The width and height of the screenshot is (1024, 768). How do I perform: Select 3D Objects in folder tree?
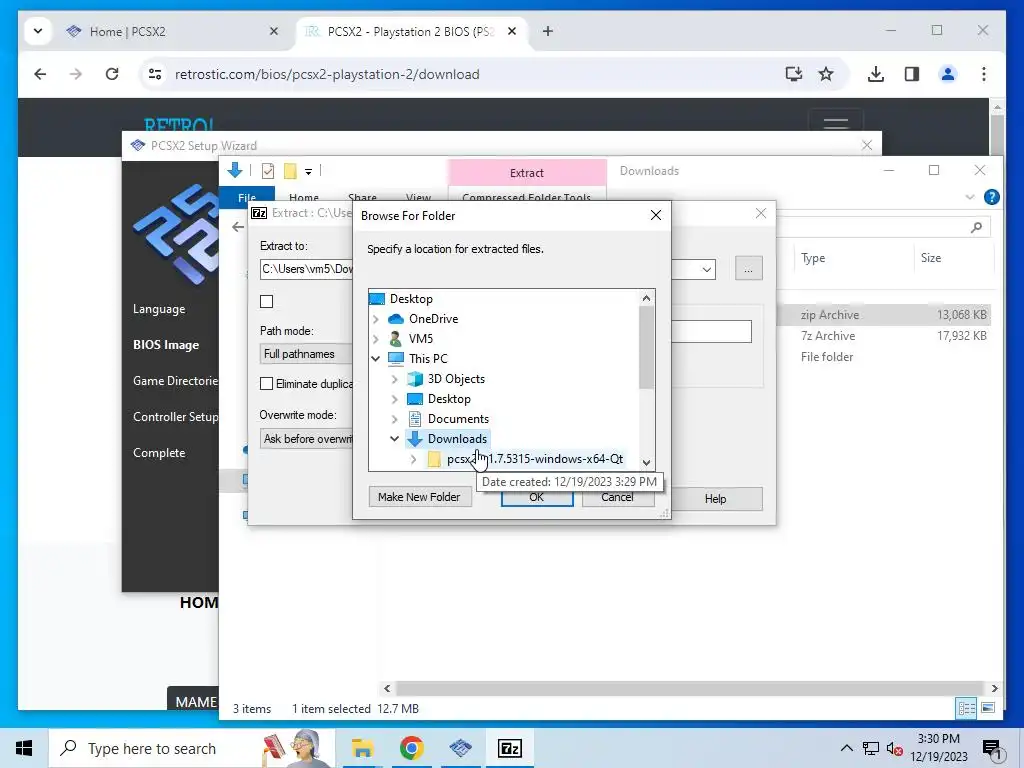tap(456, 379)
